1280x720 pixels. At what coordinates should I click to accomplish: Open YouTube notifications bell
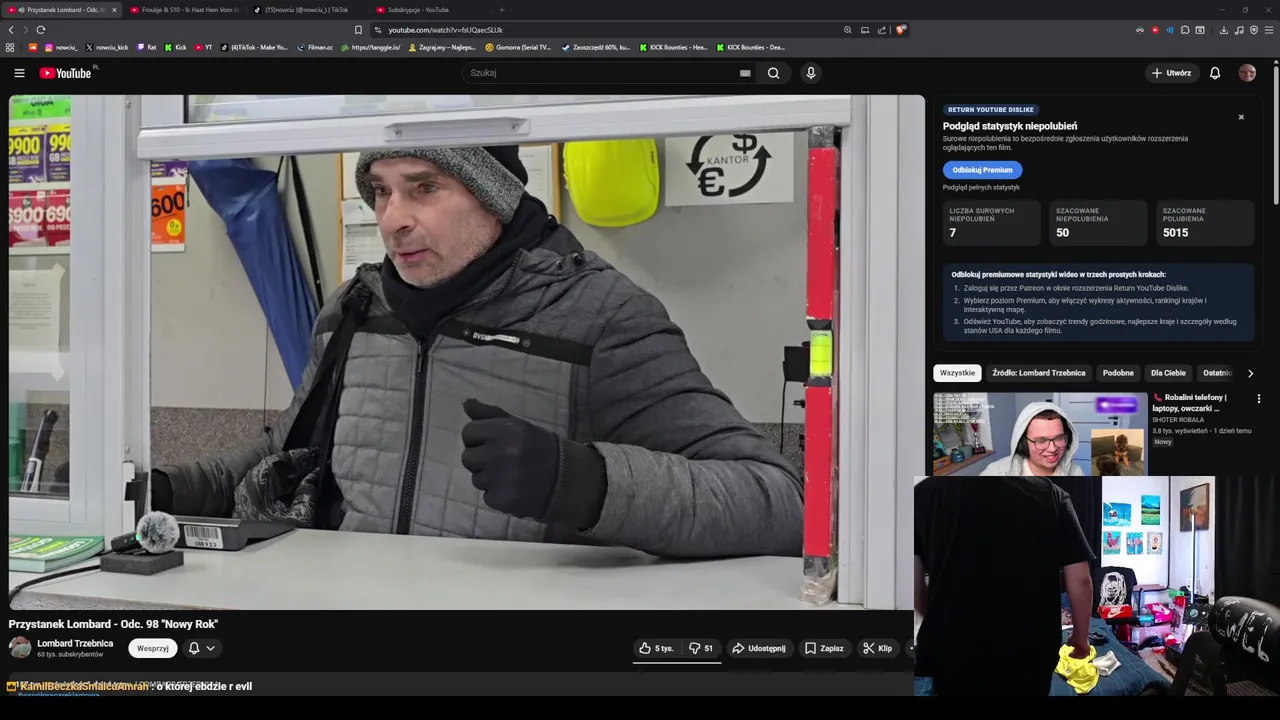point(1215,73)
